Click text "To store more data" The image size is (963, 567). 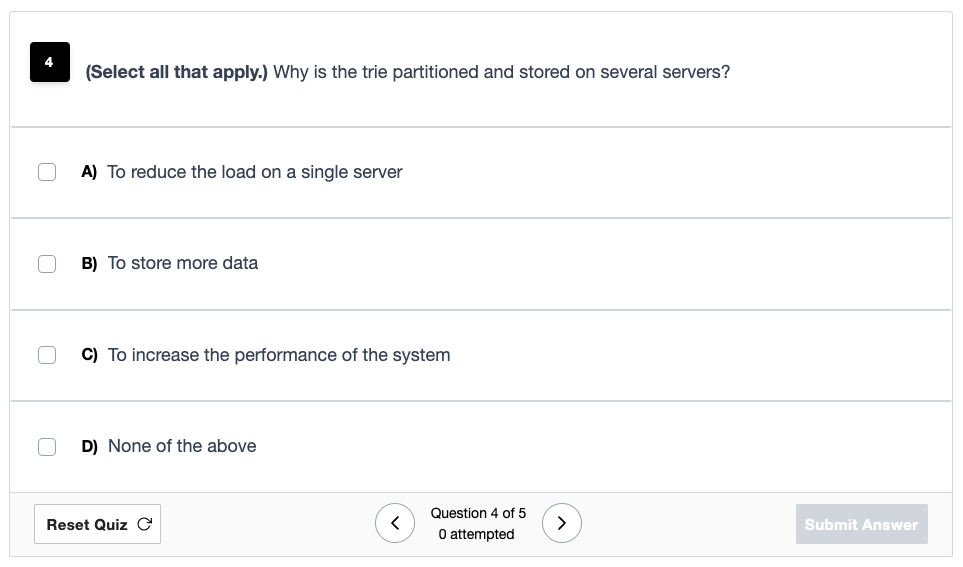click(x=182, y=263)
